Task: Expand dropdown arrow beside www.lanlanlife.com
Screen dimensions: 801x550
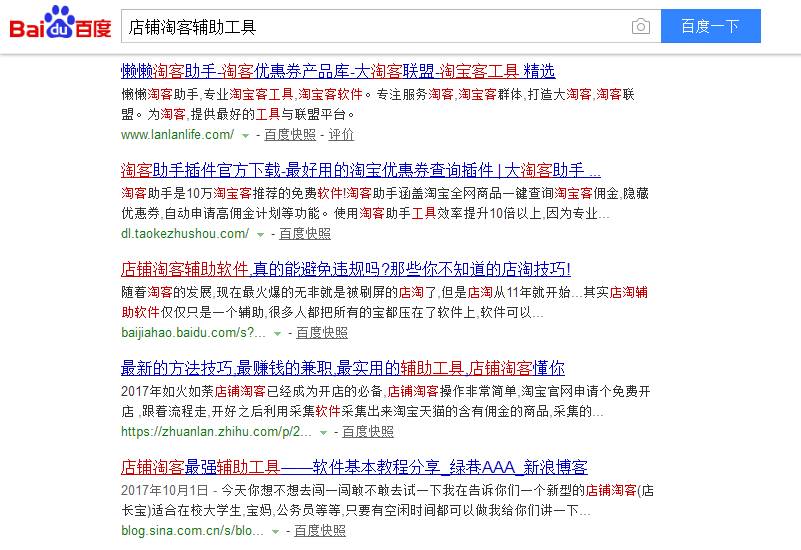Action: (x=245, y=136)
